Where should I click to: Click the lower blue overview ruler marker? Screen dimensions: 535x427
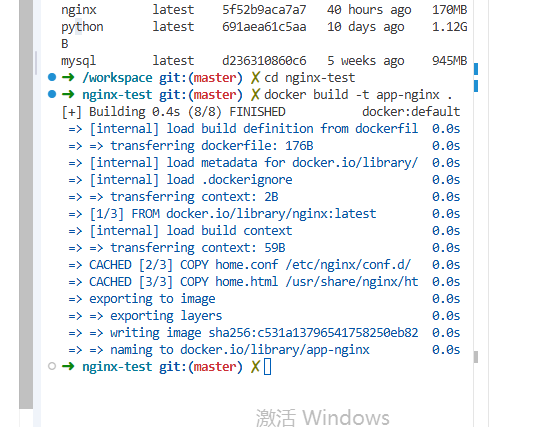(476, 86)
